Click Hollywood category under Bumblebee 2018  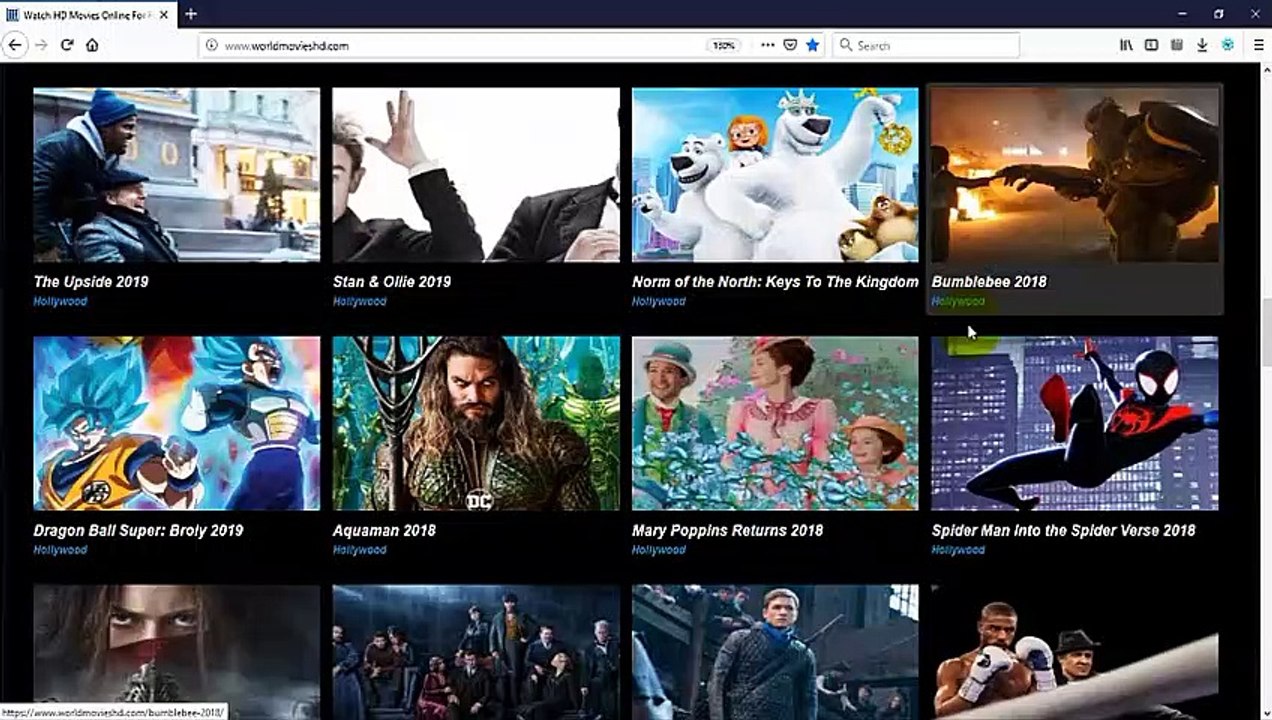click(958, 301)
